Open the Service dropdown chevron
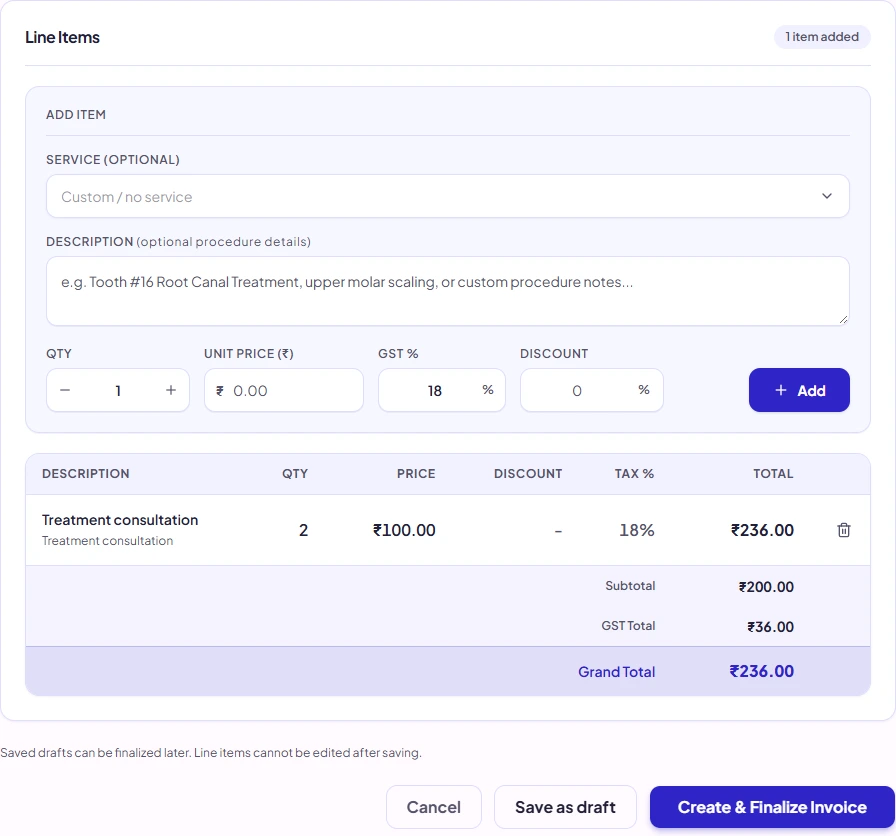This screenshot has height=836, width=896. [x=826, y=196]
